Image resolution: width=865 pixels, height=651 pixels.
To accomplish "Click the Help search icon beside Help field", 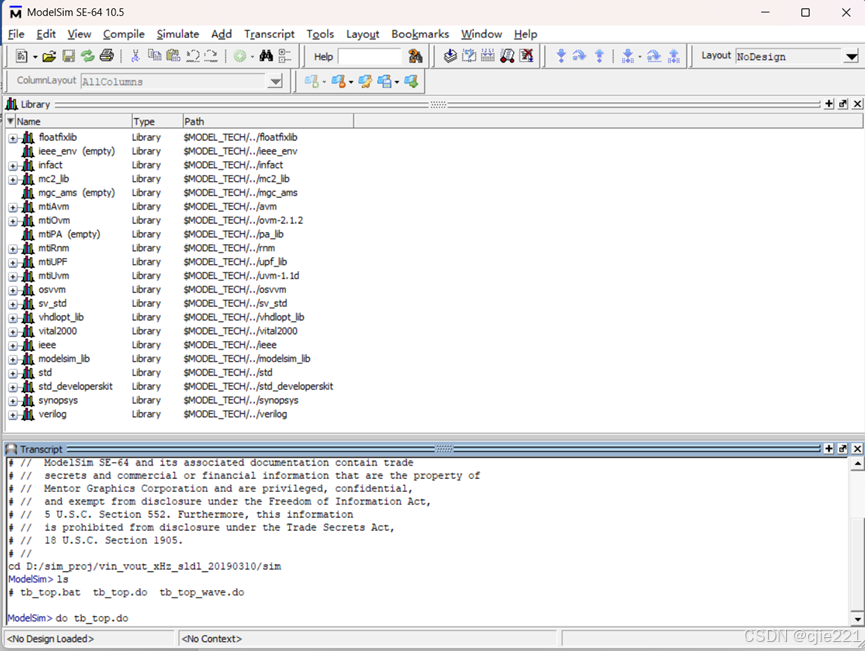I will (415, 56).
